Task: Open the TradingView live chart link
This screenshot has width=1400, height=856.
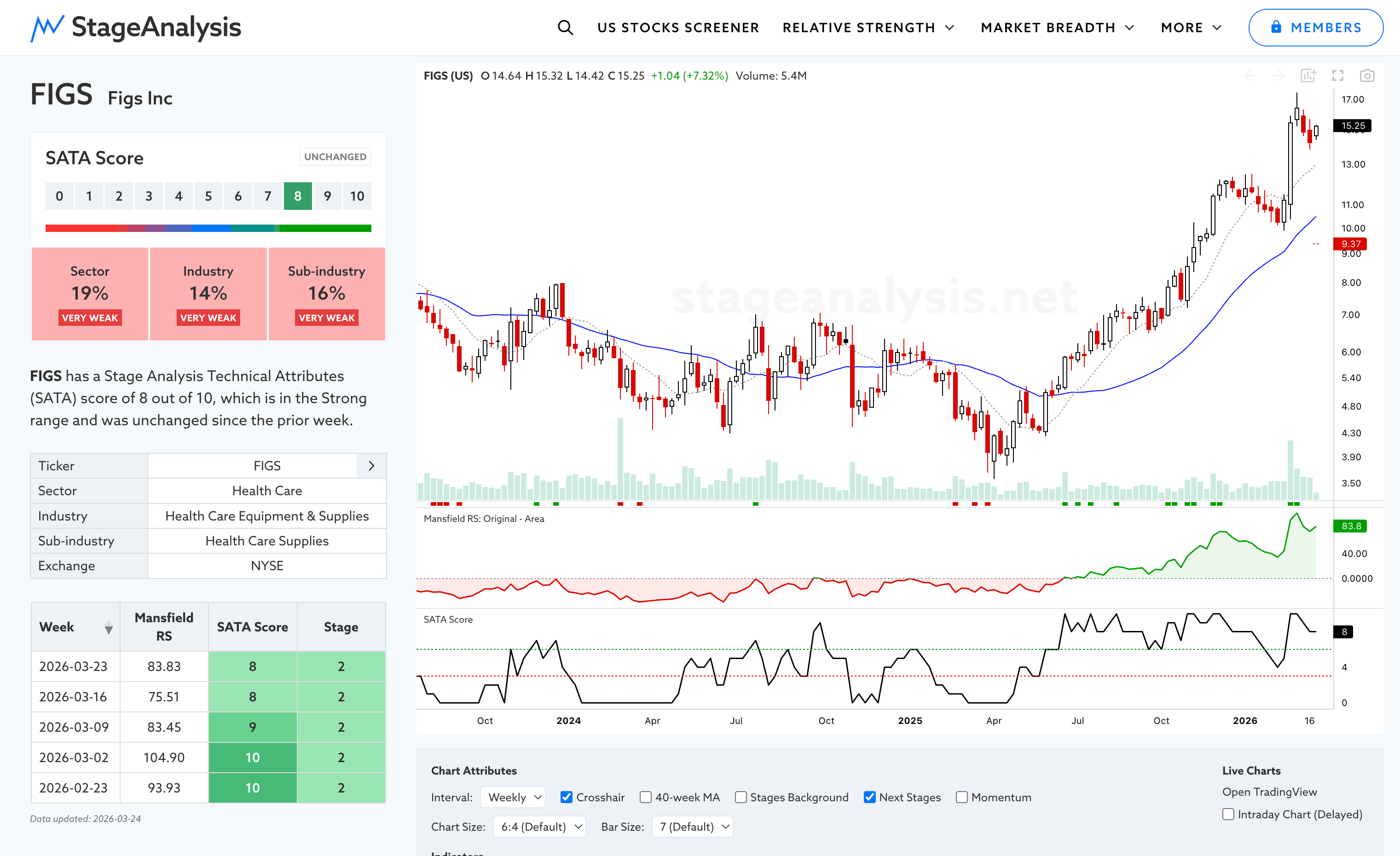Action: pos(1269,791)
